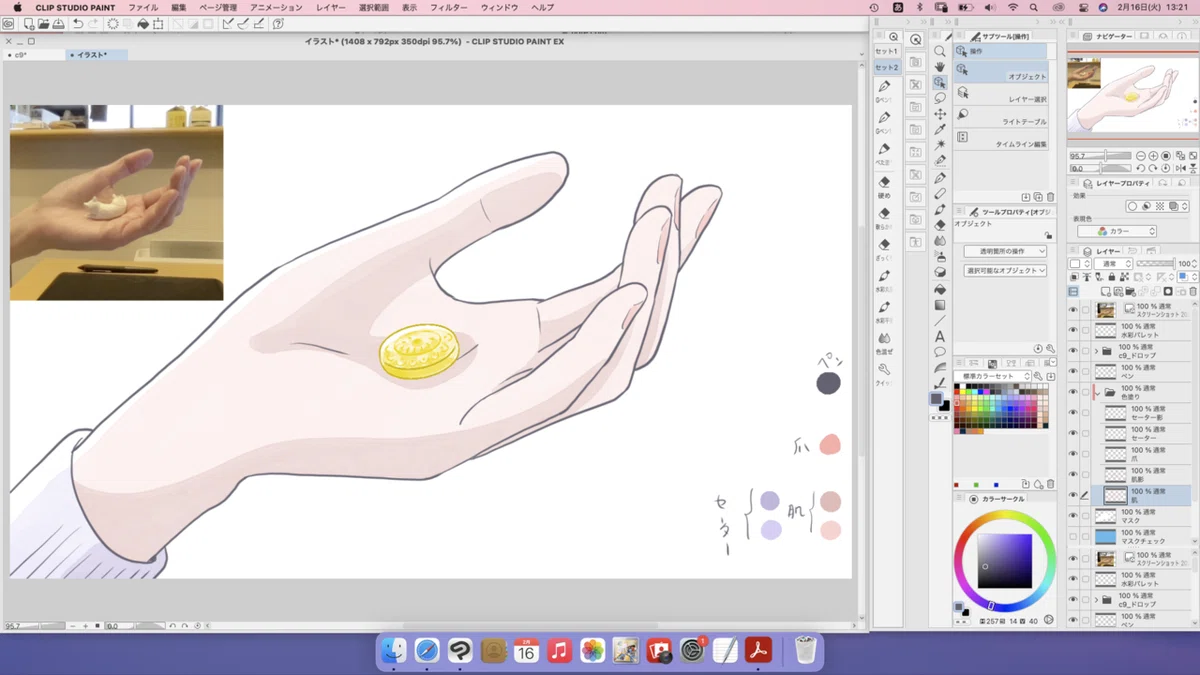Open the 透明箇所の操作 dropdown
Screen dimensions: 1200x675
point(1005,251)
